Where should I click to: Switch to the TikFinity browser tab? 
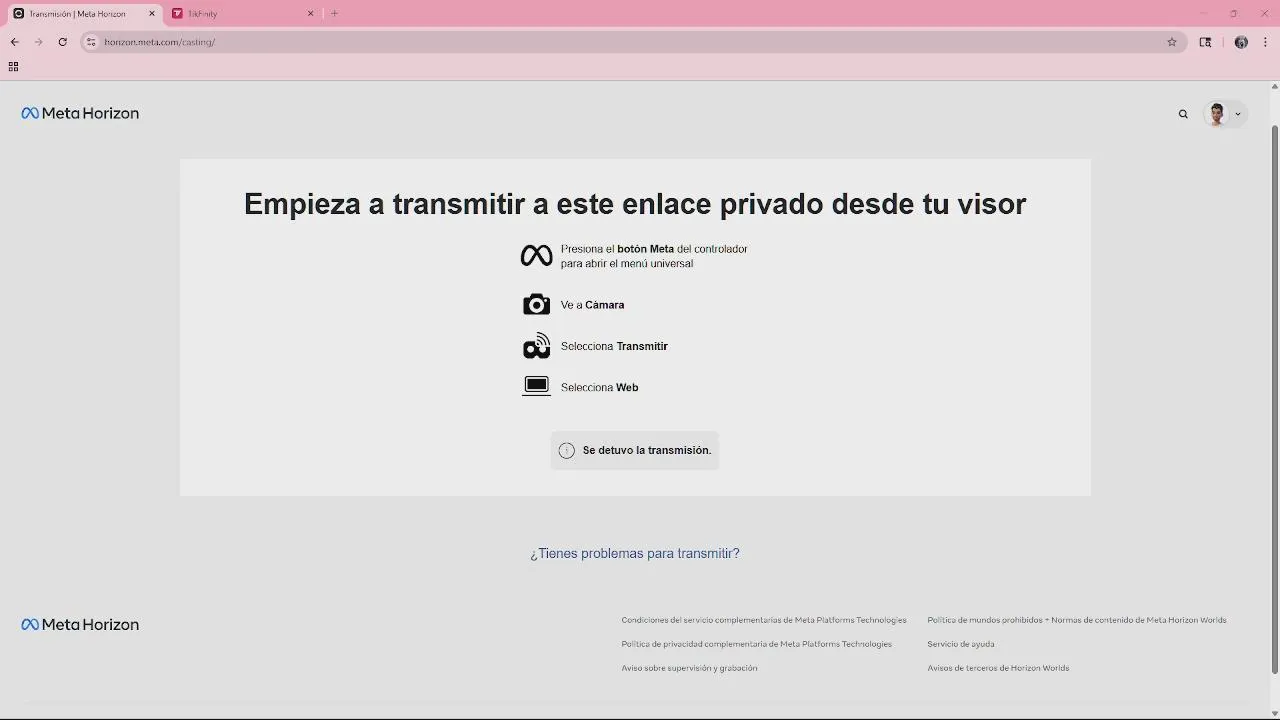click(240, 14)
